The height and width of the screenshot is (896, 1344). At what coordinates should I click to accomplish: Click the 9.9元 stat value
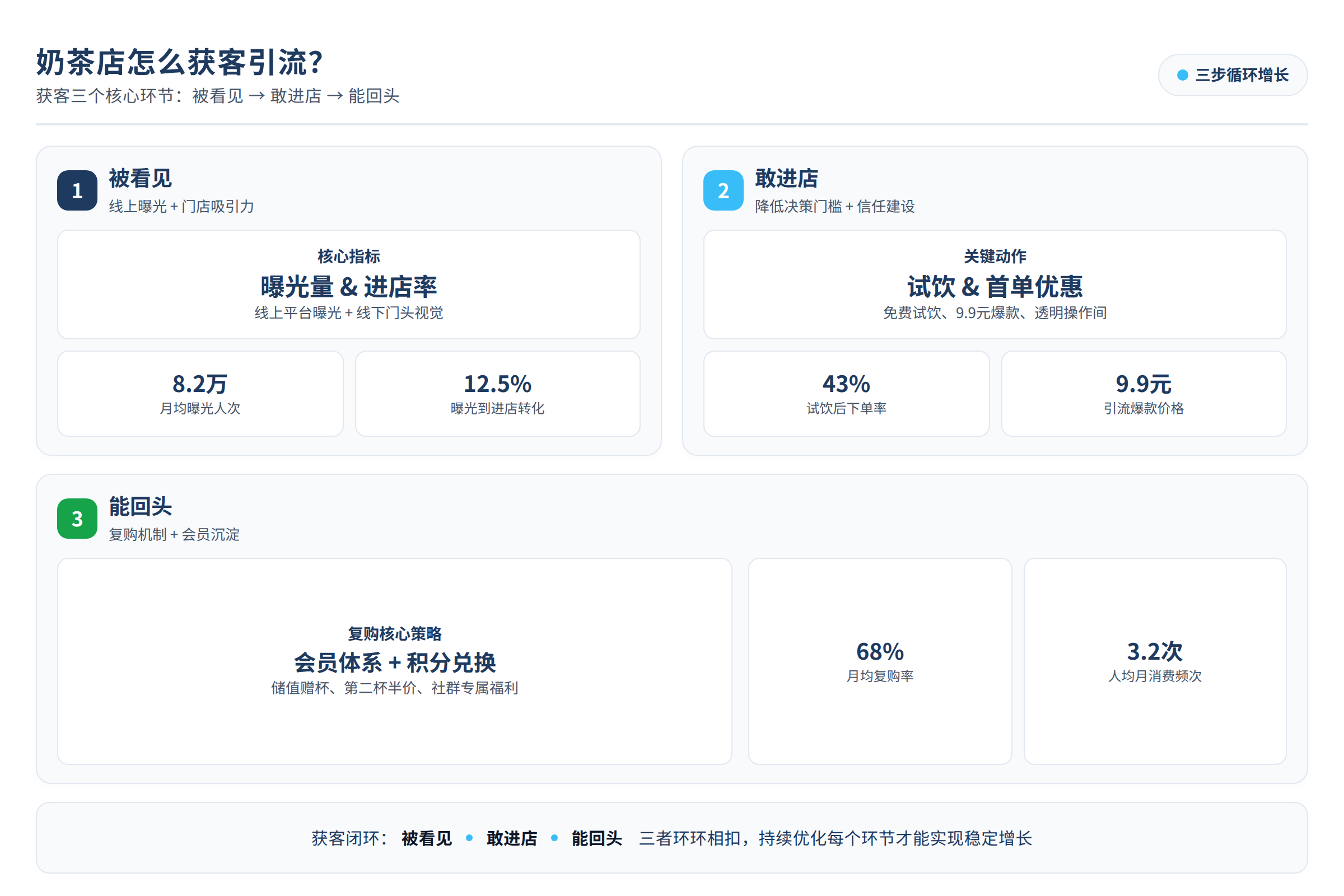[1144, 384]
